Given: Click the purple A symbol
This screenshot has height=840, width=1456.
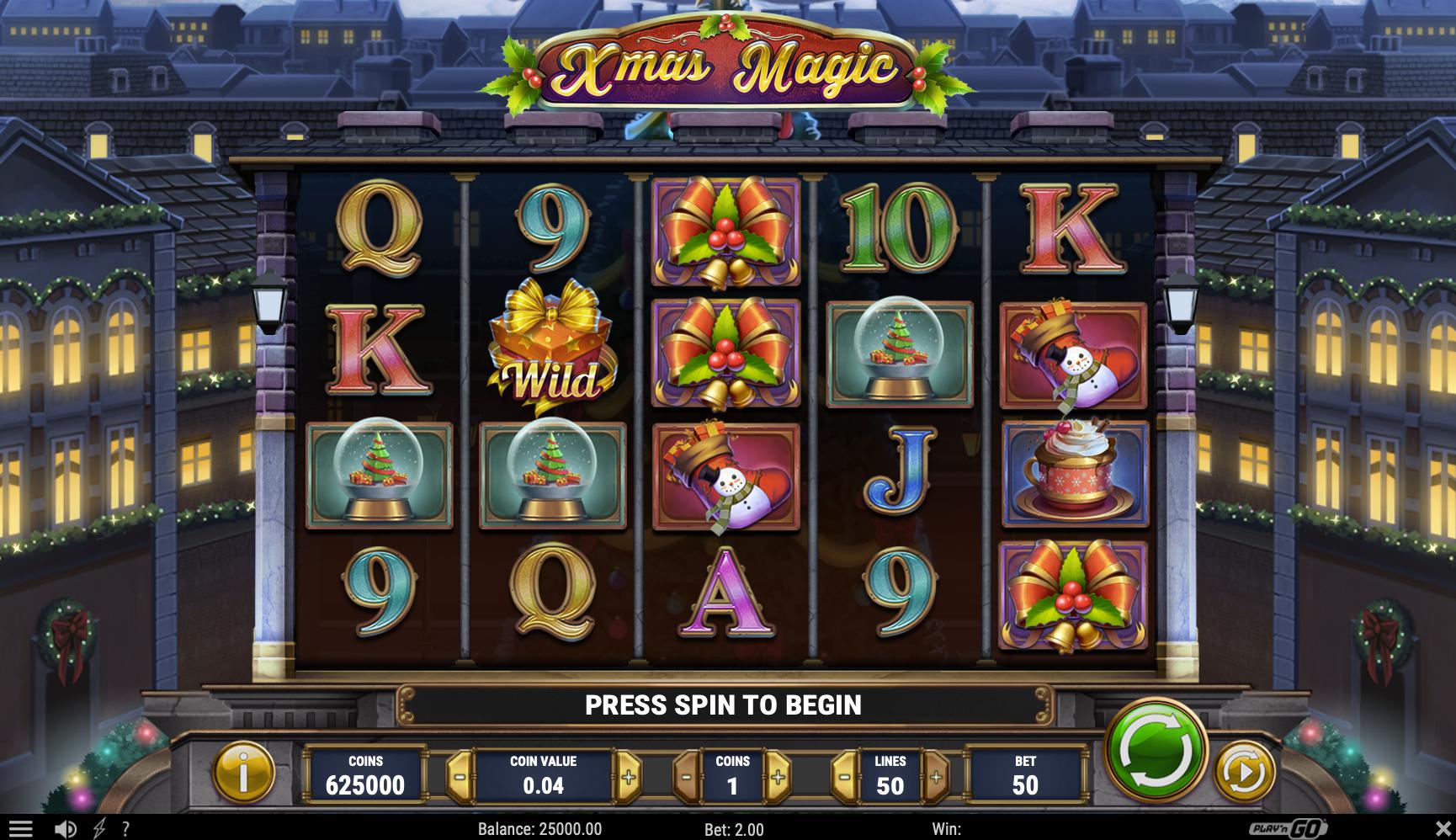Looking at the screenshot, I should 725,592.
